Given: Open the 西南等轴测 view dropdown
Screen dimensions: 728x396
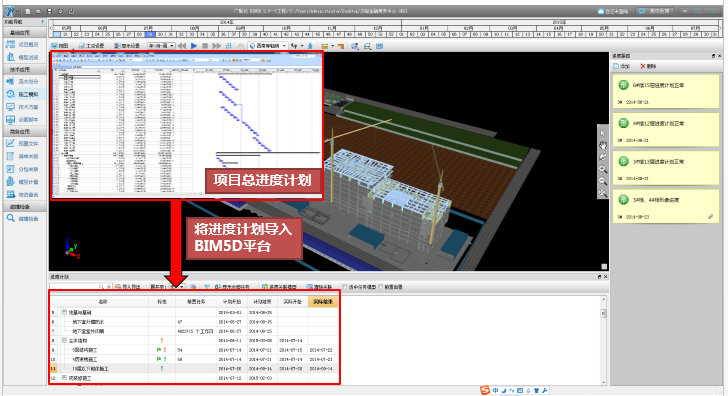Looking at the screenshot, I should click(267, 45).
